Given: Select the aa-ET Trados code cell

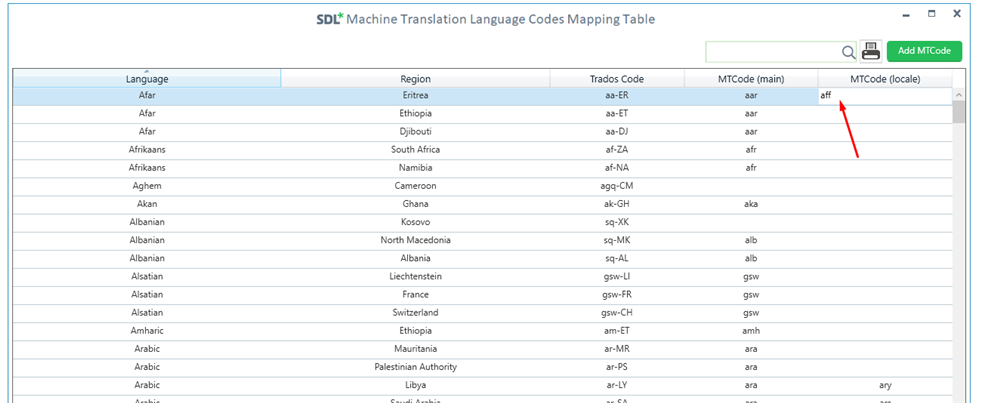Looking at the screenshot, I should (617, 114).
